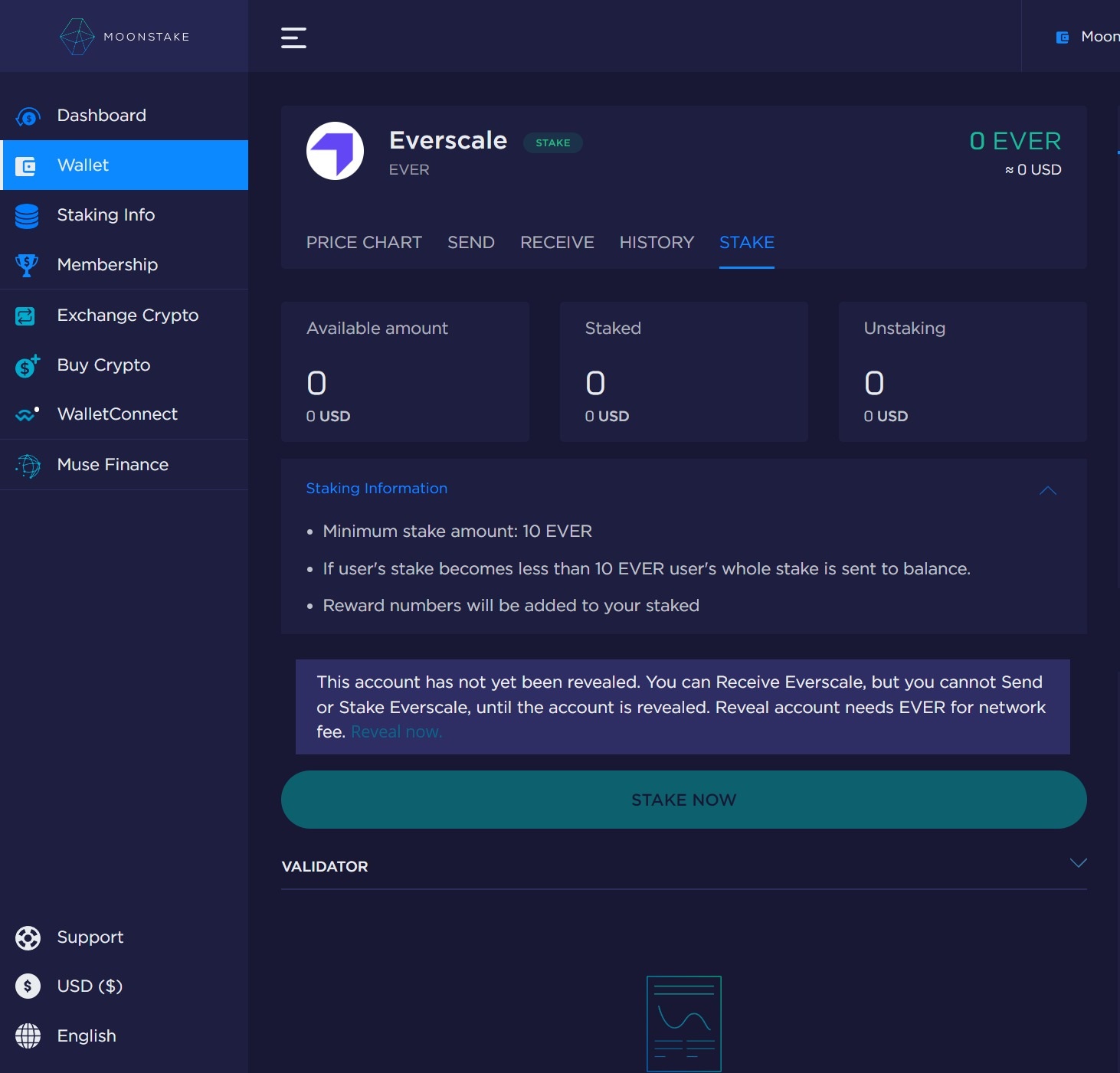The width and height of the screenshot is (1120, 1073).
Task: Click the Exchange Crypto swap icon
Action: [26, 316]
